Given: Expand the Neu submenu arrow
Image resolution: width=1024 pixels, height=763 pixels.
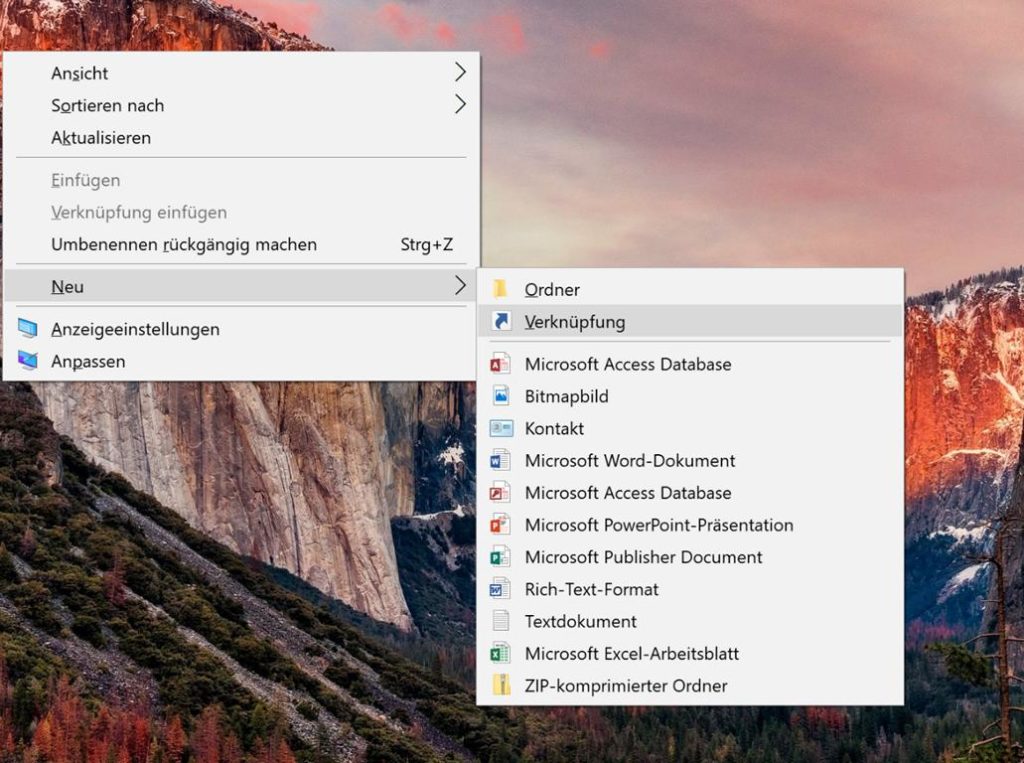Looking at the screenshot, I should tap(459, 286).
